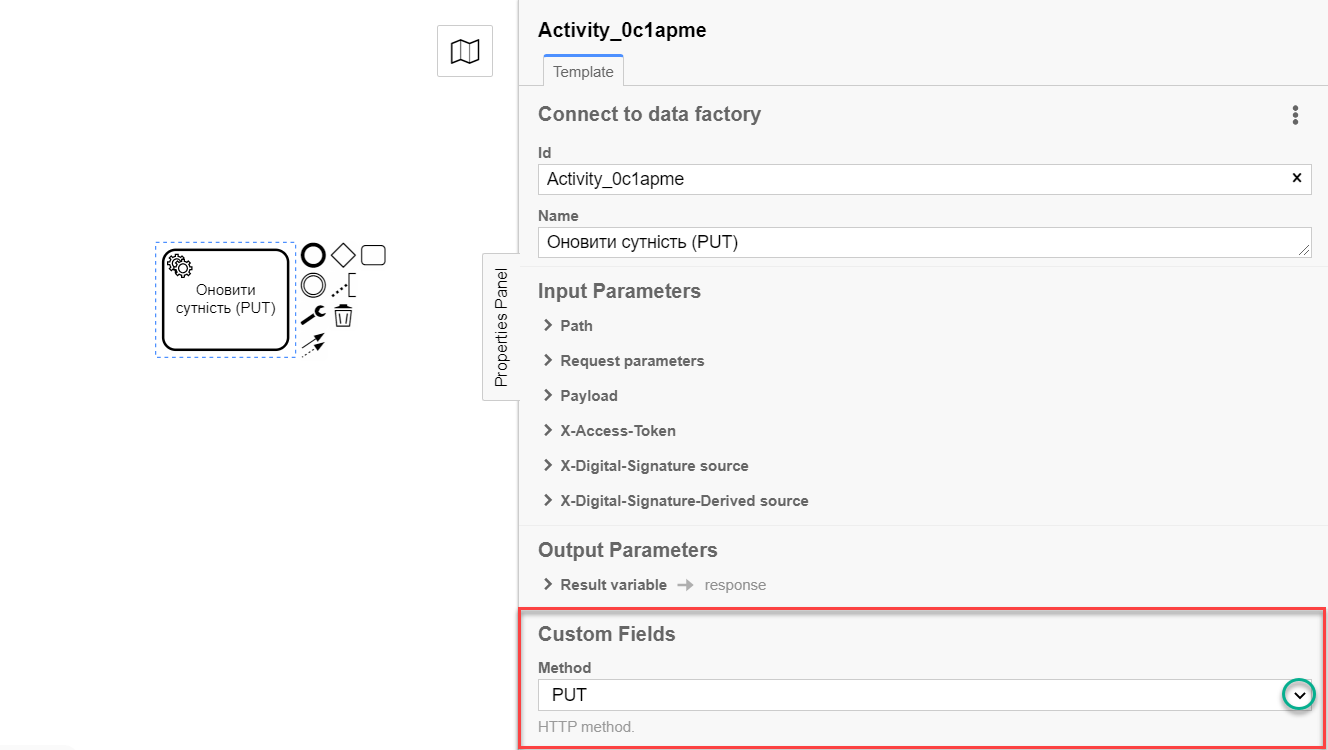Switch to the Template tab
This screenshot has height=750, width=1328.
pyautogui.click(x=583, y=72)
